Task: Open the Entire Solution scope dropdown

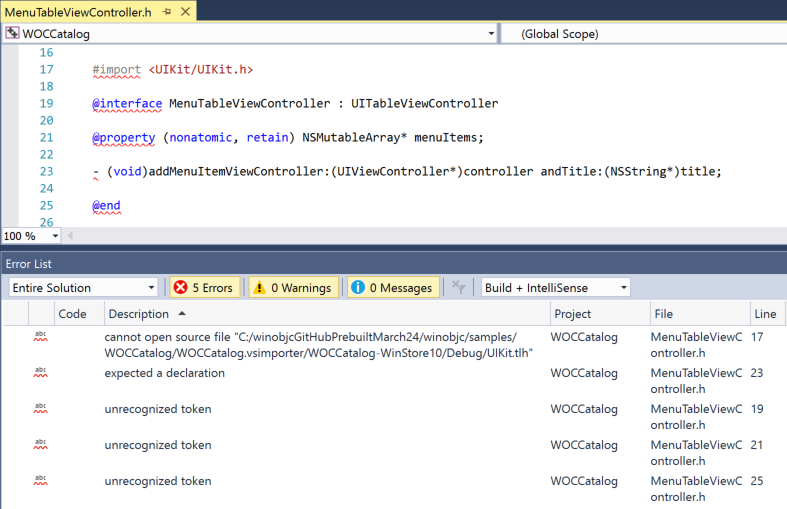Action: [83, 288]
